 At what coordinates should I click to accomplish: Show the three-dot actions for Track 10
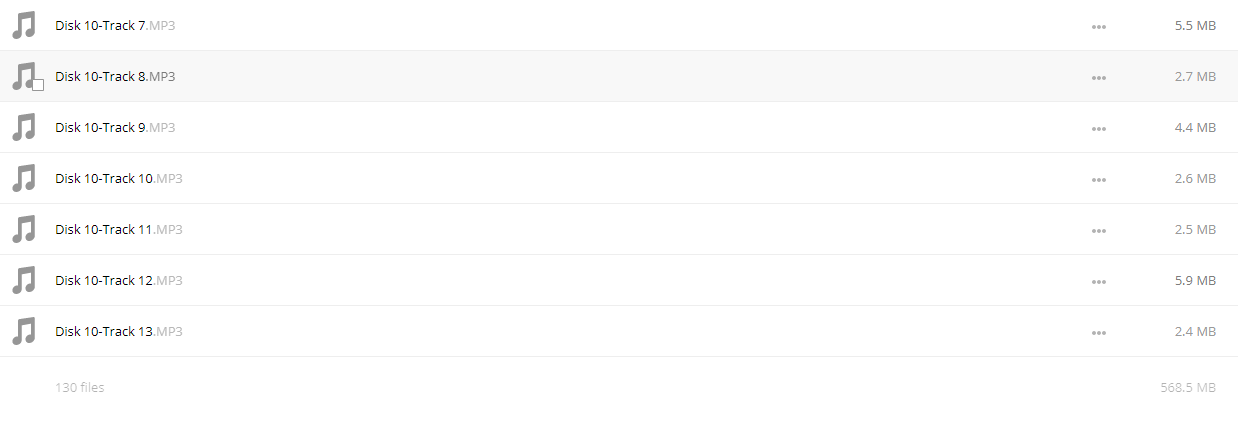coord(1099,180)
